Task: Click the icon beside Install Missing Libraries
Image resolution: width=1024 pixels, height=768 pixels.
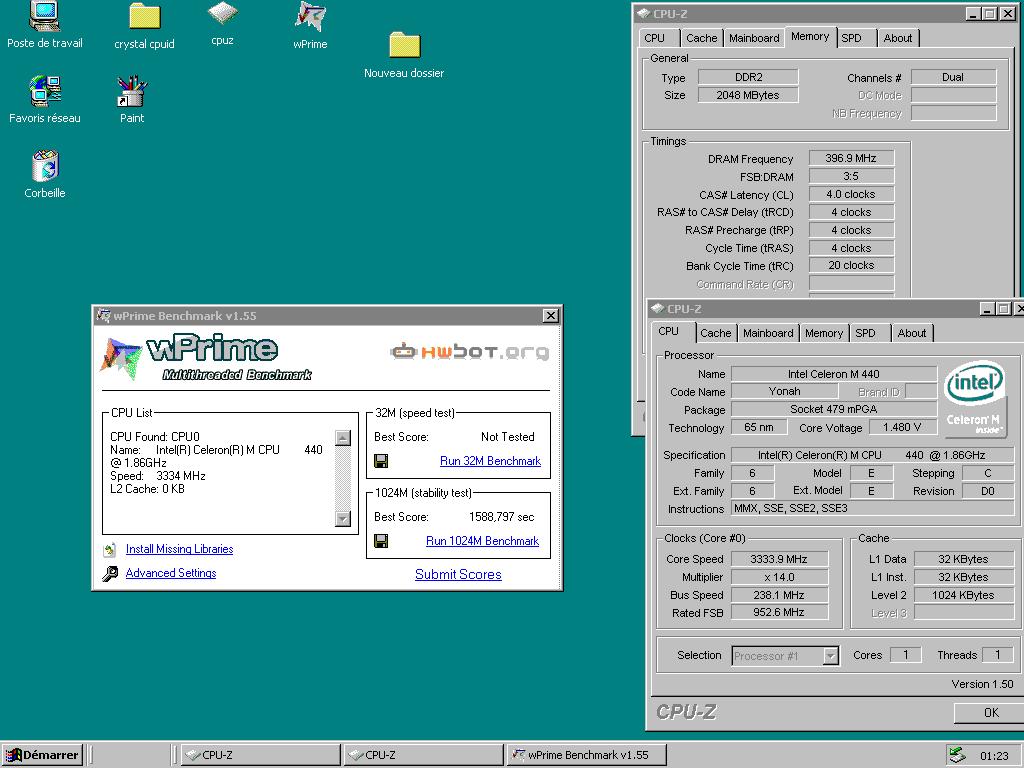Action: 110,549
